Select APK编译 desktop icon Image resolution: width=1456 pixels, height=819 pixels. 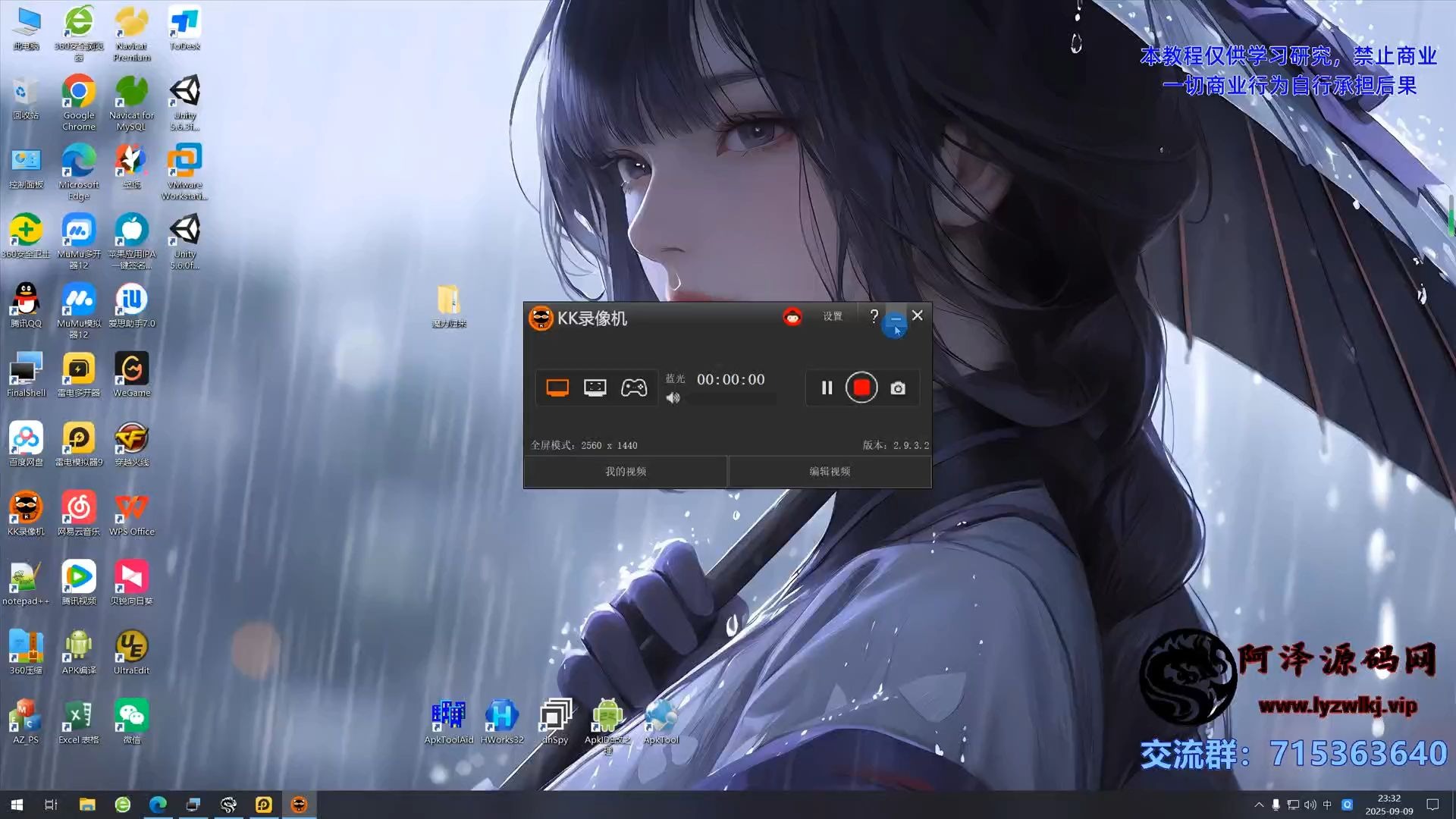click(79, 651)
